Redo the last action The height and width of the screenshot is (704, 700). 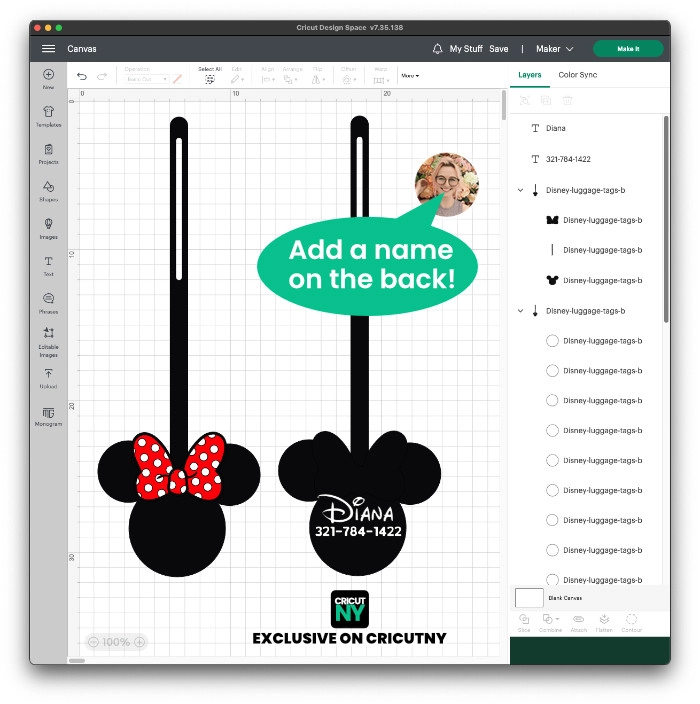102,76
